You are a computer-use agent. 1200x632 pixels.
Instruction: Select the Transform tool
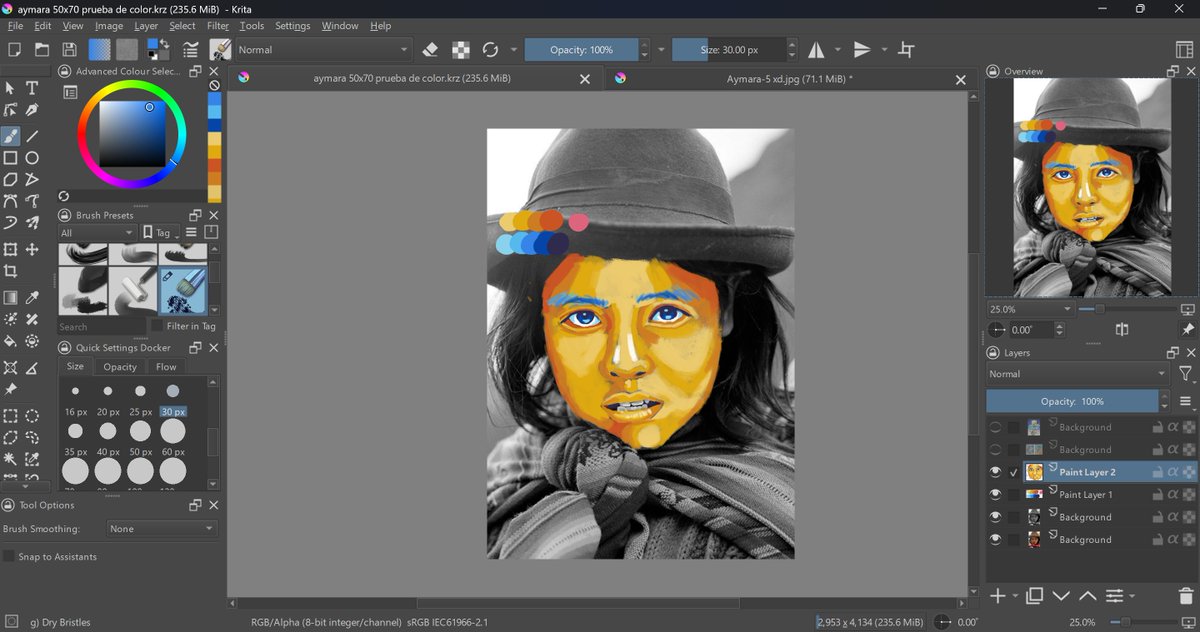(10, 249)
